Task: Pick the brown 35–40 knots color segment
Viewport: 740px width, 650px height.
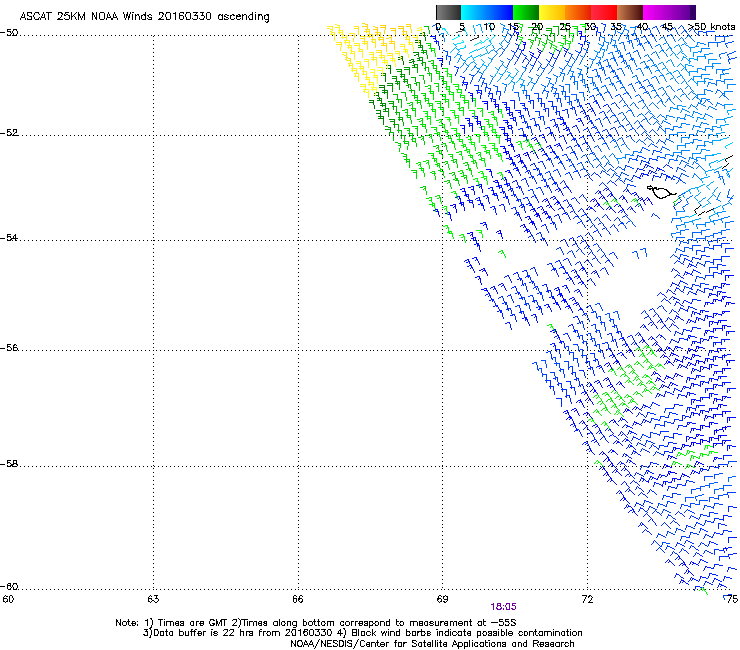Action: pos(630,12)
